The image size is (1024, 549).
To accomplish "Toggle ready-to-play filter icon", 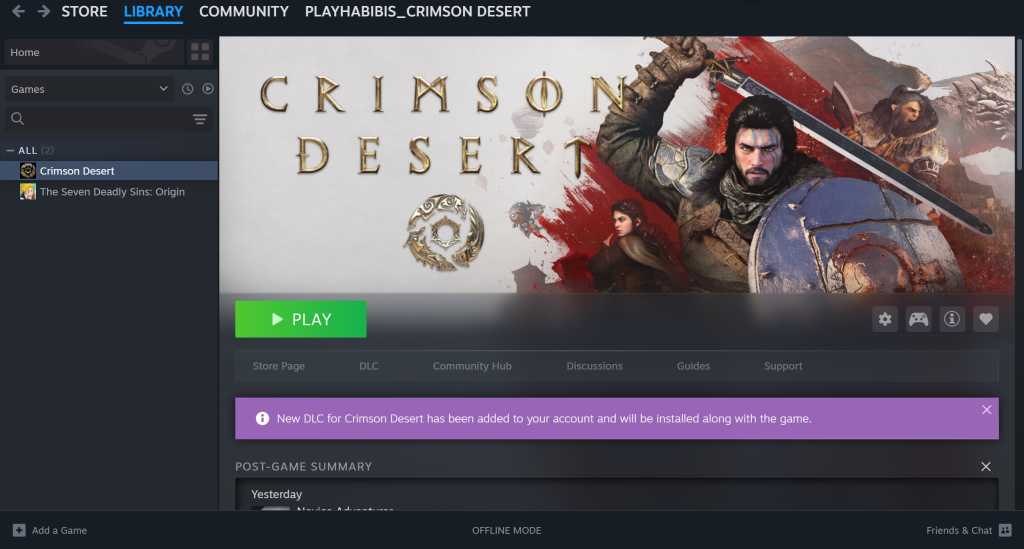I will coord(208,89).
